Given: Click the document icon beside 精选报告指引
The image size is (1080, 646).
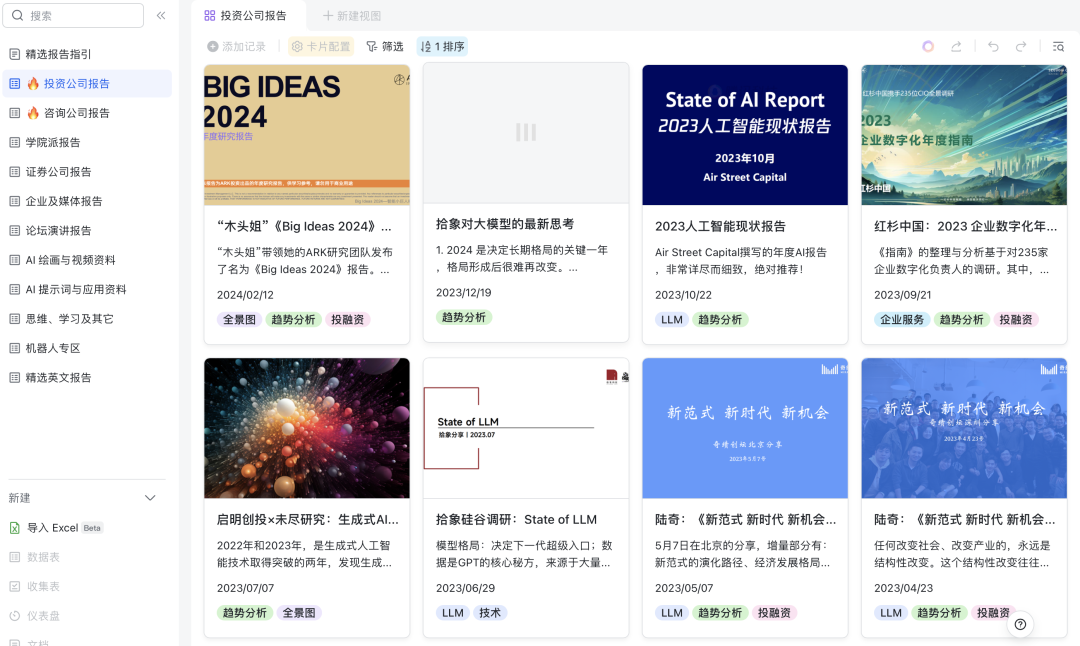Looking at the screenshot, I should 14,54.
